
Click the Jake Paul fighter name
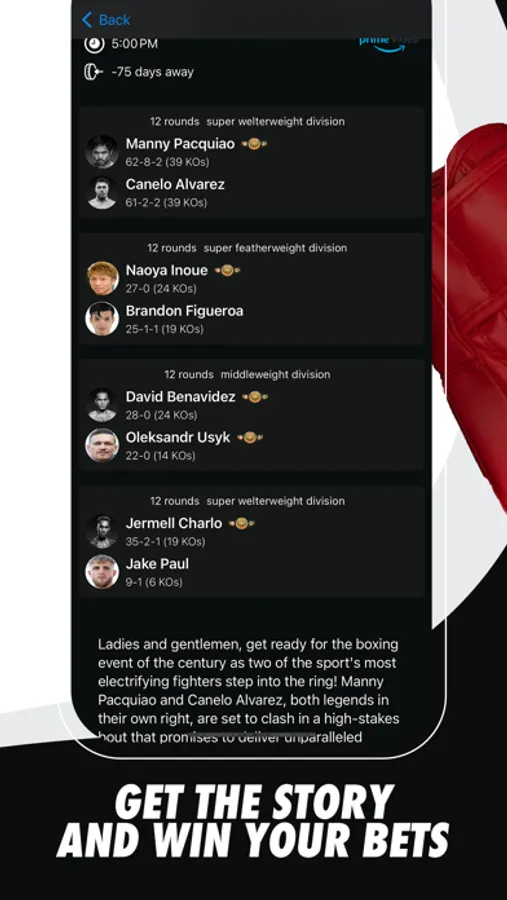[157, 564]
